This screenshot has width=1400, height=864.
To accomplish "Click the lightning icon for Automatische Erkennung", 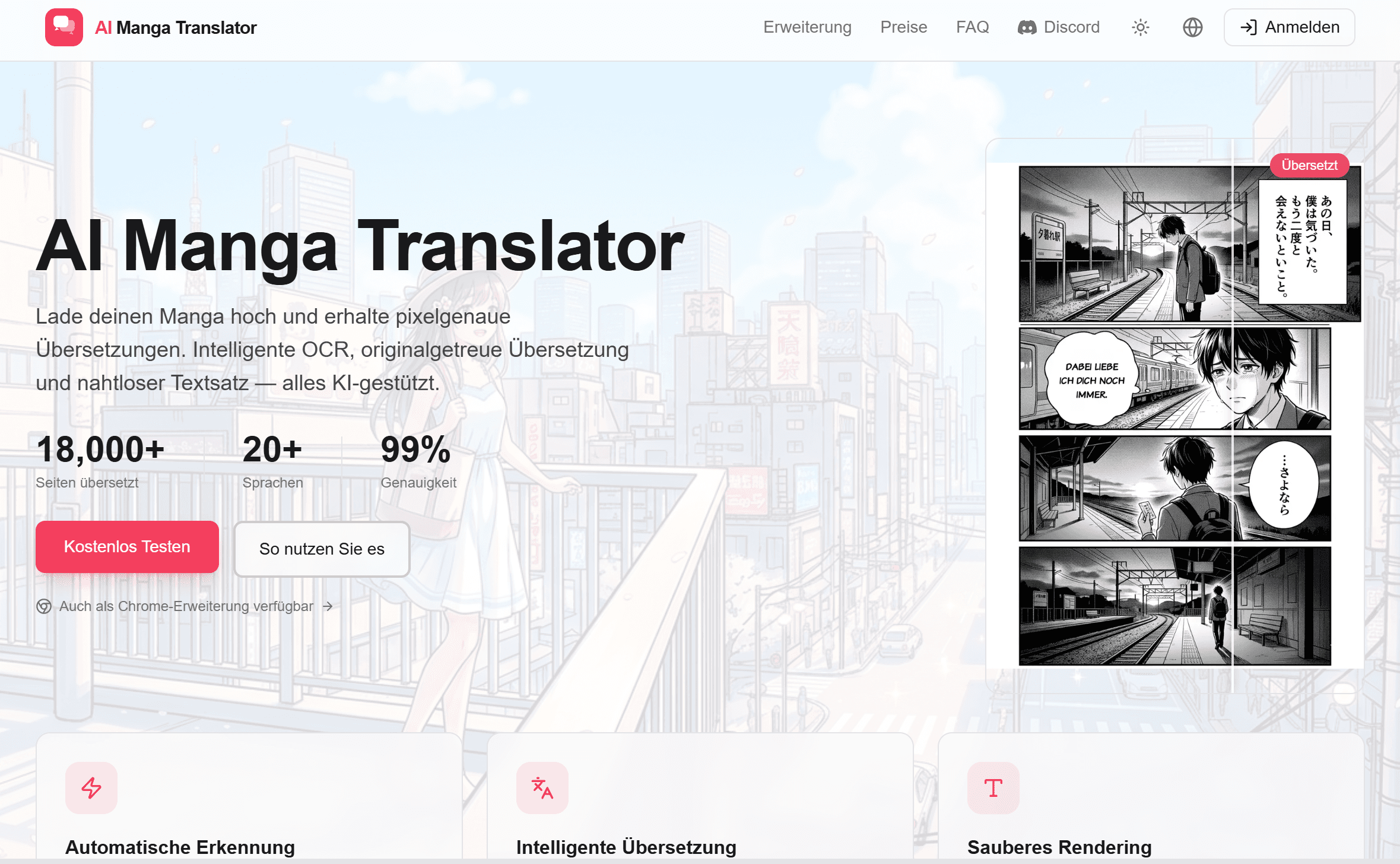I will 90,788.
